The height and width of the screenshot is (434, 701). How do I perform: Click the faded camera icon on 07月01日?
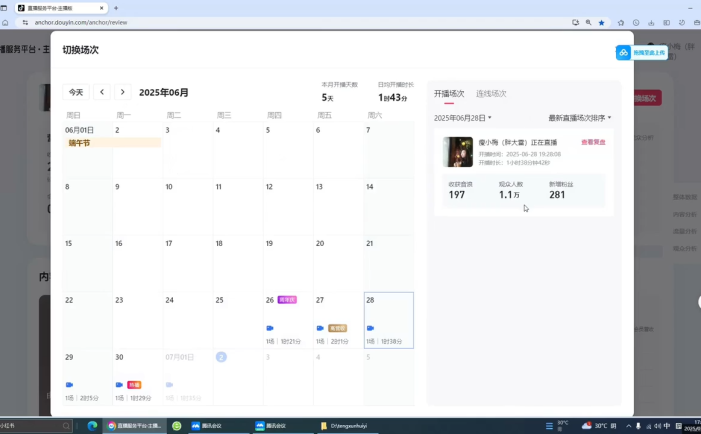coord(169,385)
